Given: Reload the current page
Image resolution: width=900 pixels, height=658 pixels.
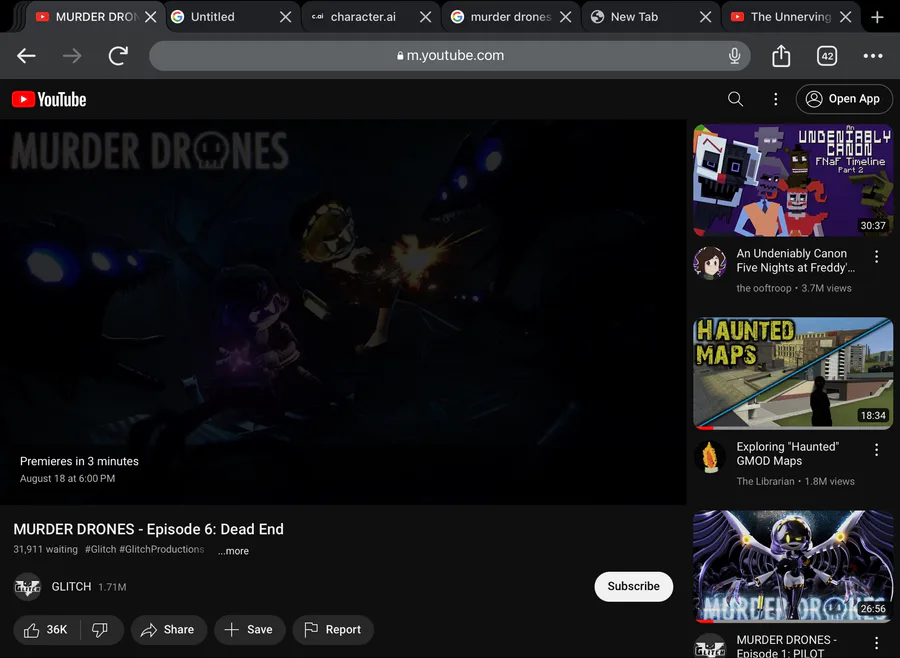Looking at the screenshot, I should tap(118, 56).
